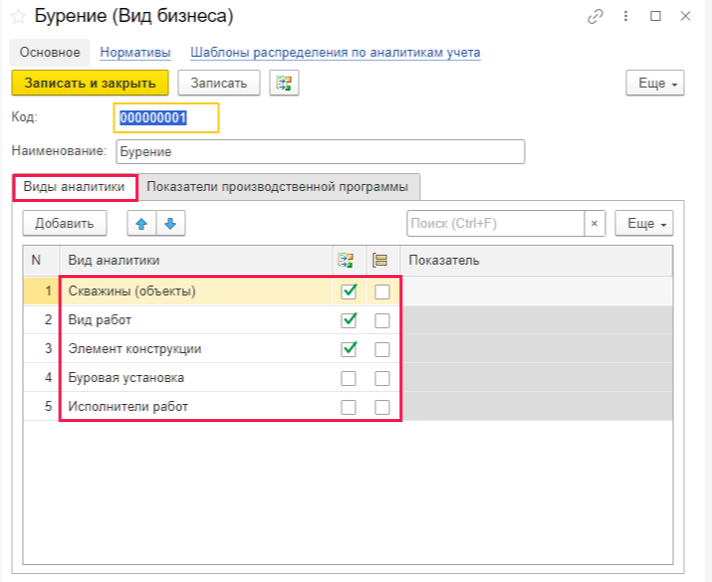Click the Записать button
Viewport: 712px width, 582px height.
(x=219, y=83)
